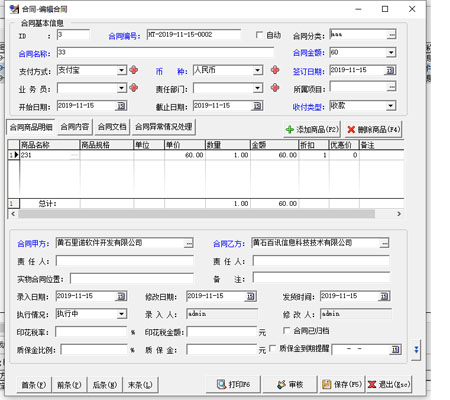Click the red plus icon beside 支付方式

click(134, 70)
